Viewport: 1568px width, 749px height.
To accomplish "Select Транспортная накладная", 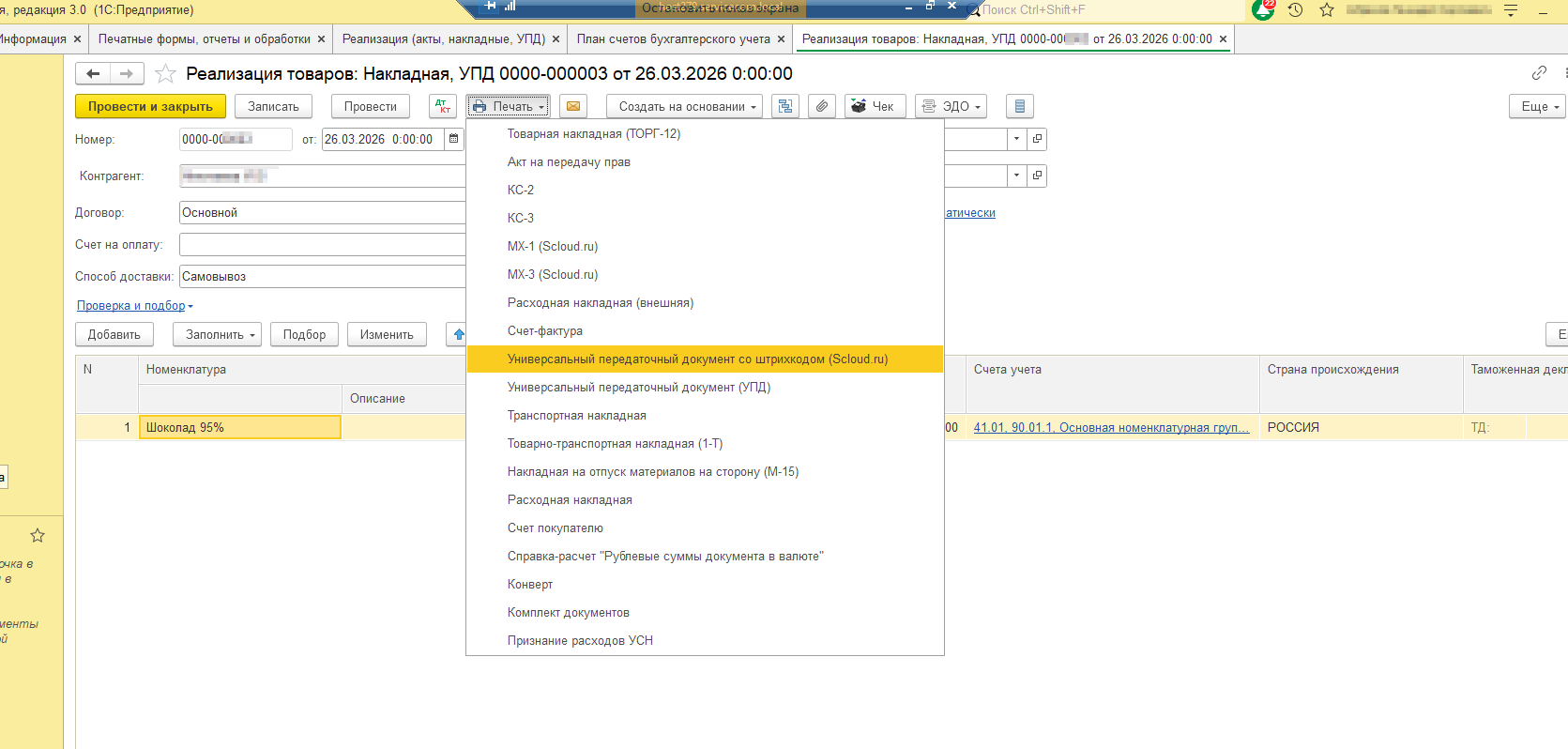I will coord(705,416).
